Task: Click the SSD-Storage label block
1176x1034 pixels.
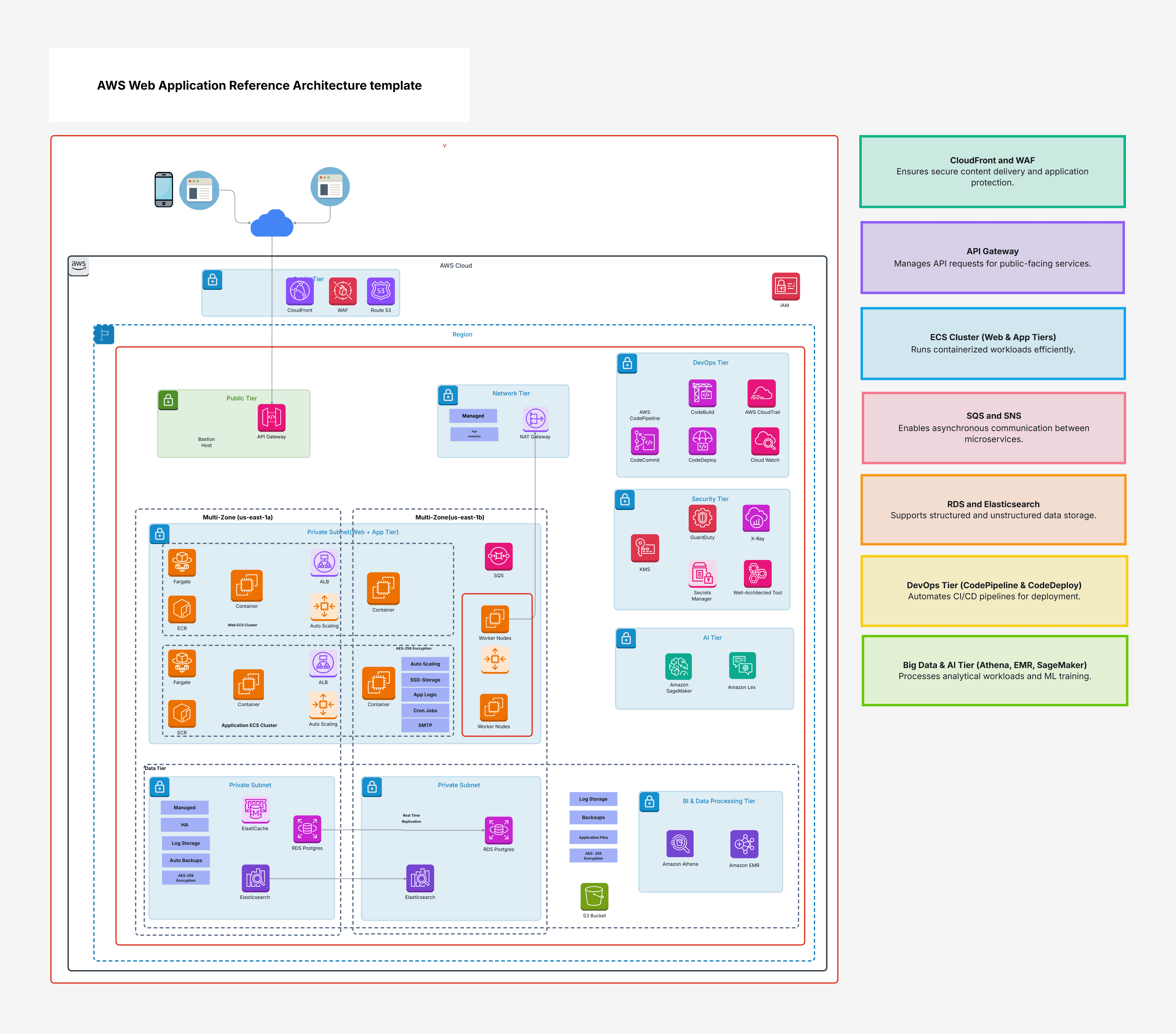Action: click(425, 680)
